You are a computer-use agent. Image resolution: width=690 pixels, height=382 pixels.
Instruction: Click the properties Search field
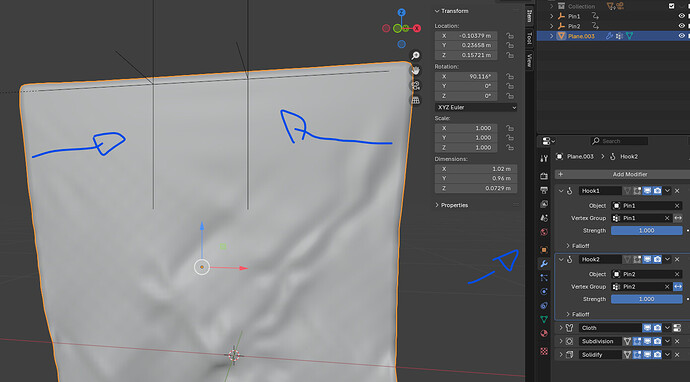coord(619,141)
